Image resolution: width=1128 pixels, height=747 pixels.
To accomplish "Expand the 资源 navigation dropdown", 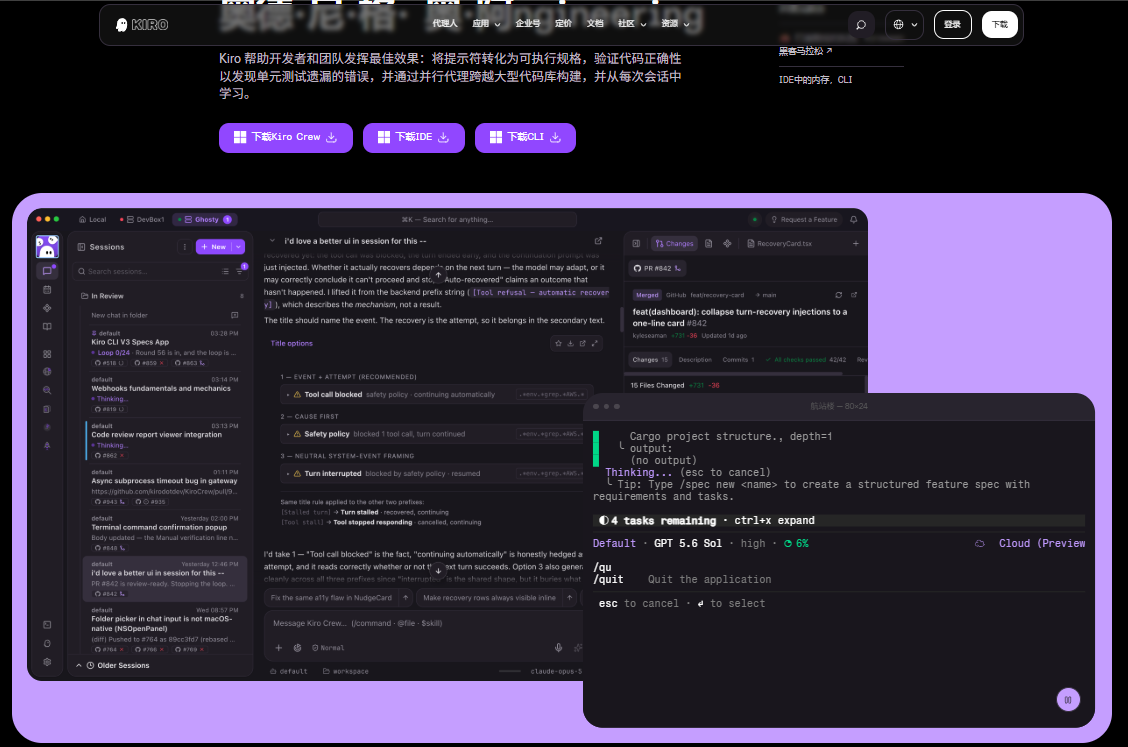I will (675, 24).
